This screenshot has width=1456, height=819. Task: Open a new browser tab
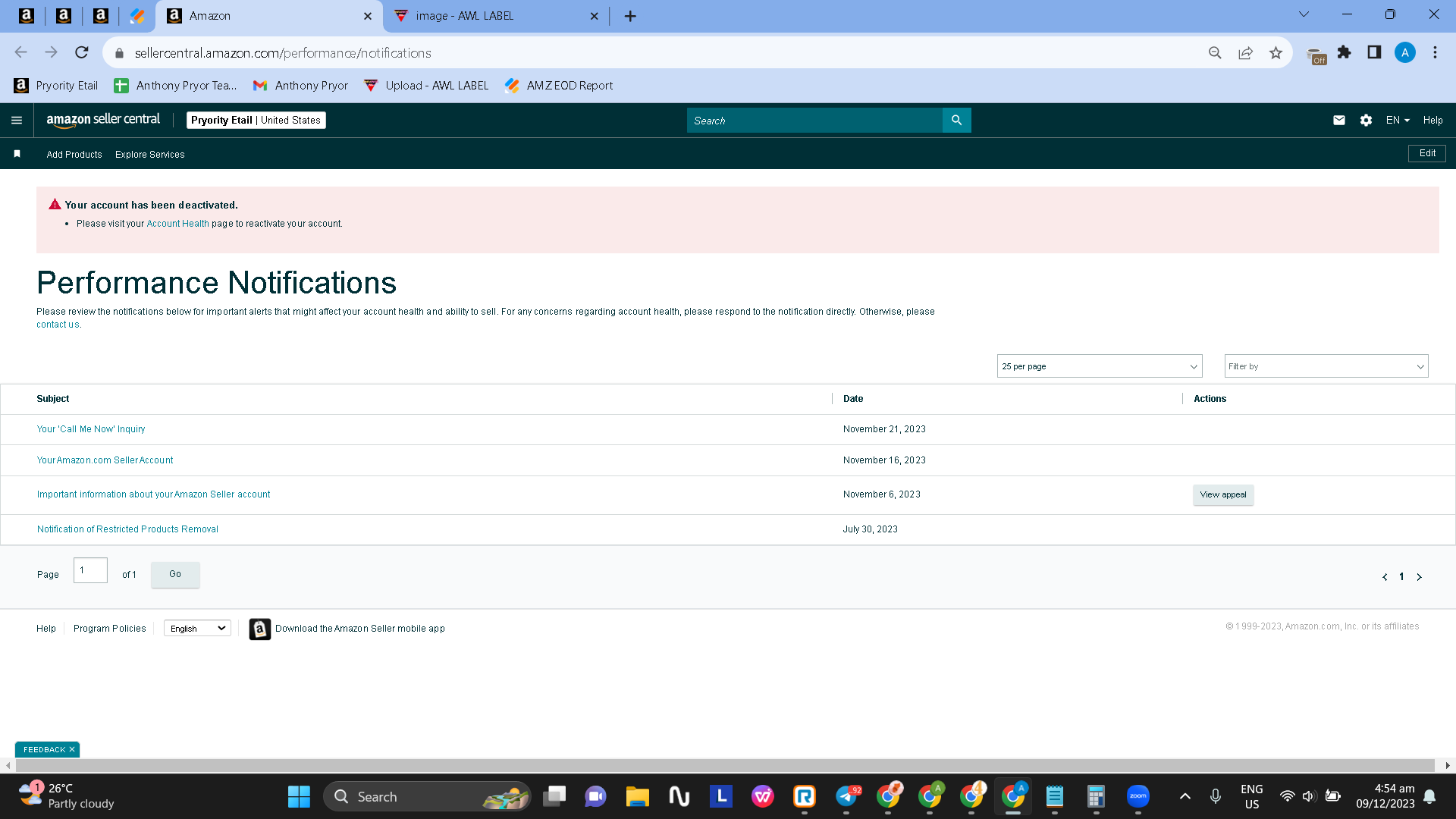(x=630, y=16)
